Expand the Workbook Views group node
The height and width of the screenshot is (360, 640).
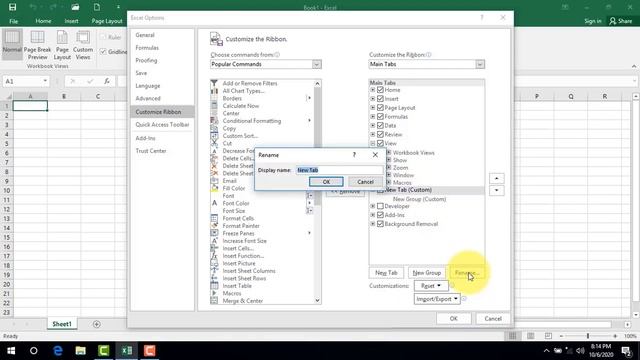click(x=389, y=153)
